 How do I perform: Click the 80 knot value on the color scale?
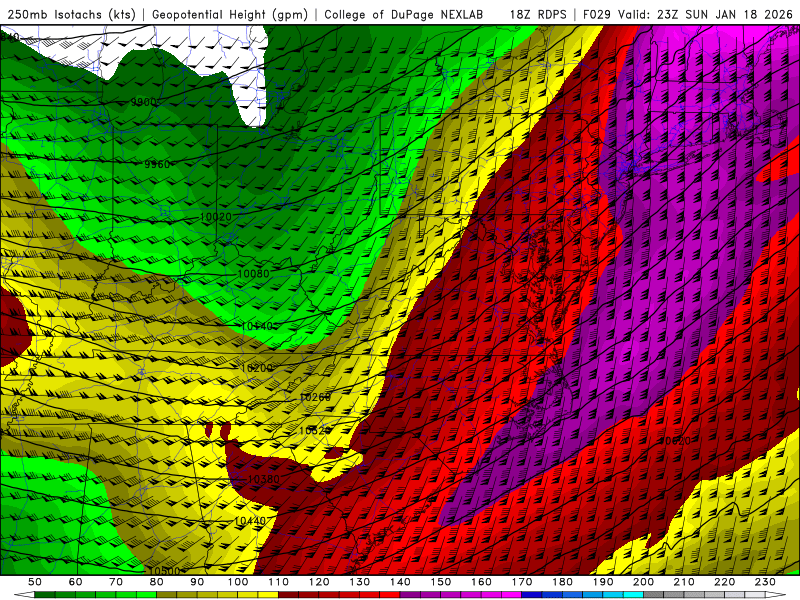[x=157, y=582]
